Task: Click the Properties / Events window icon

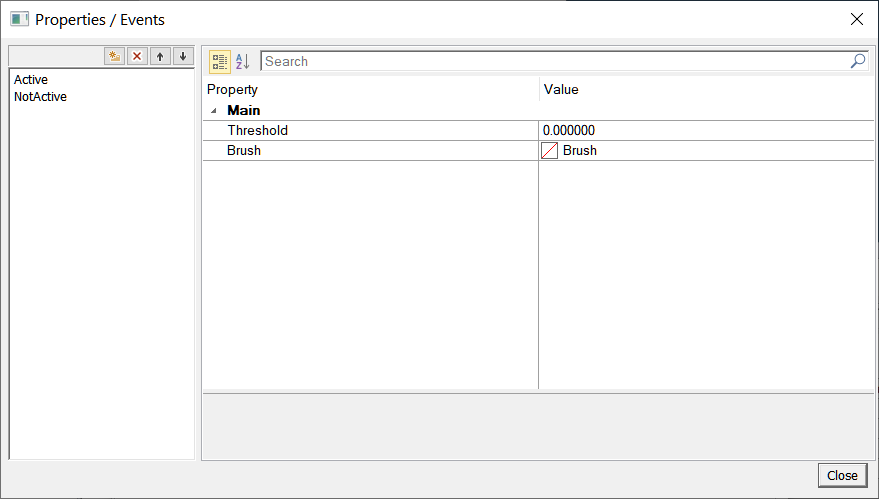Action: (x=19, y=19)
